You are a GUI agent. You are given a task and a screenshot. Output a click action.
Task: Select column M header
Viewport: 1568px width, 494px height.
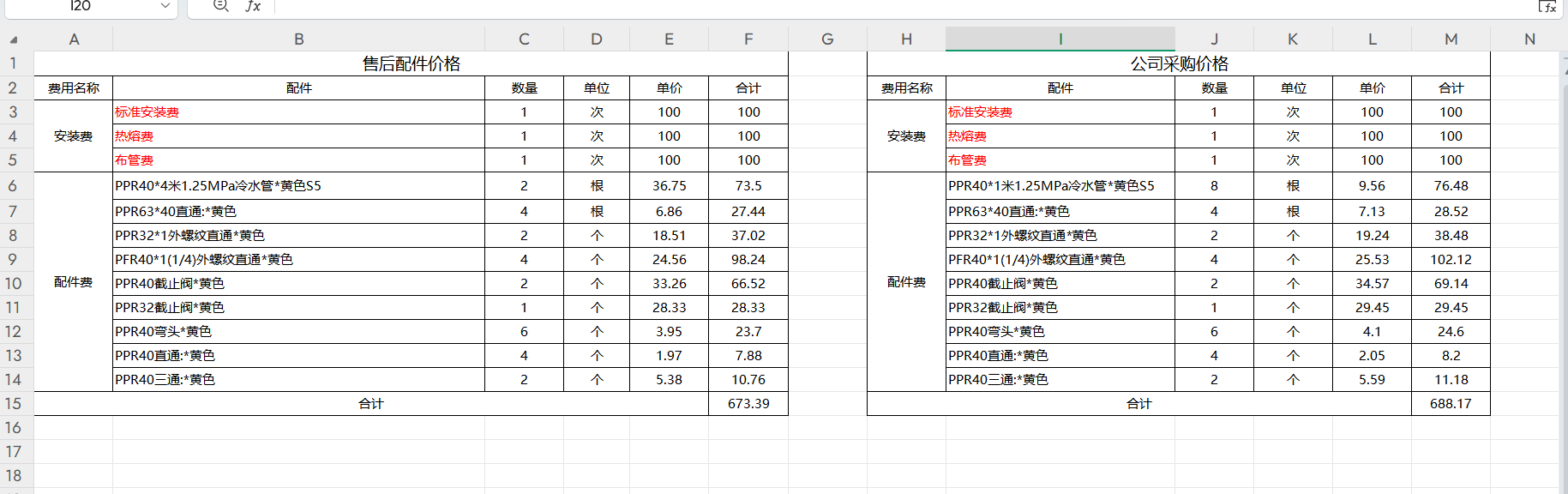click(x=1451, y=39)
